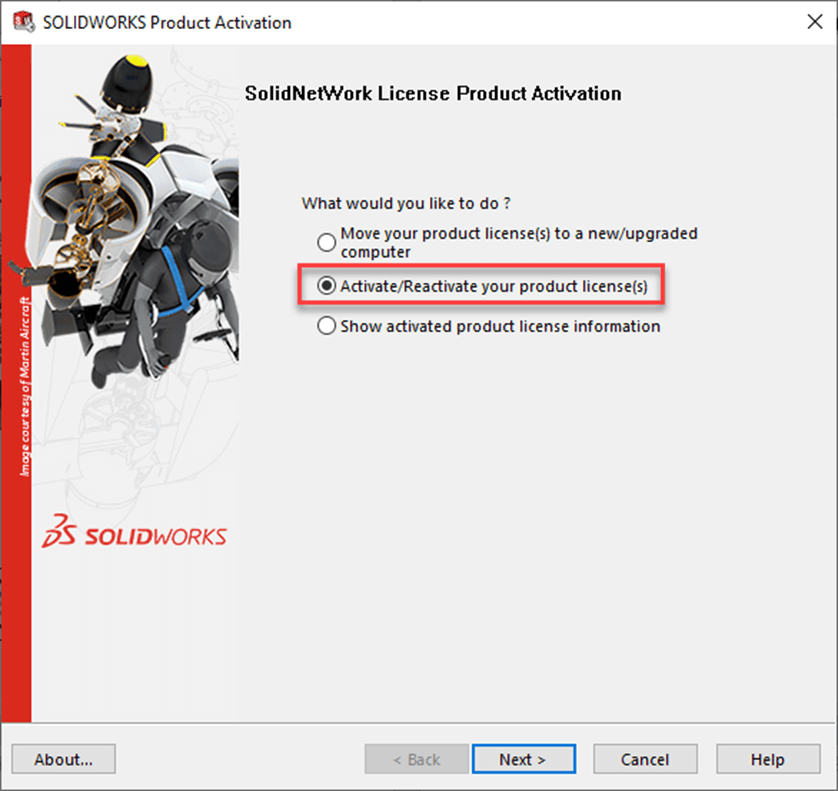Select Show activated product license information
The image size is (838, 791).
click(x=326, y=326)
